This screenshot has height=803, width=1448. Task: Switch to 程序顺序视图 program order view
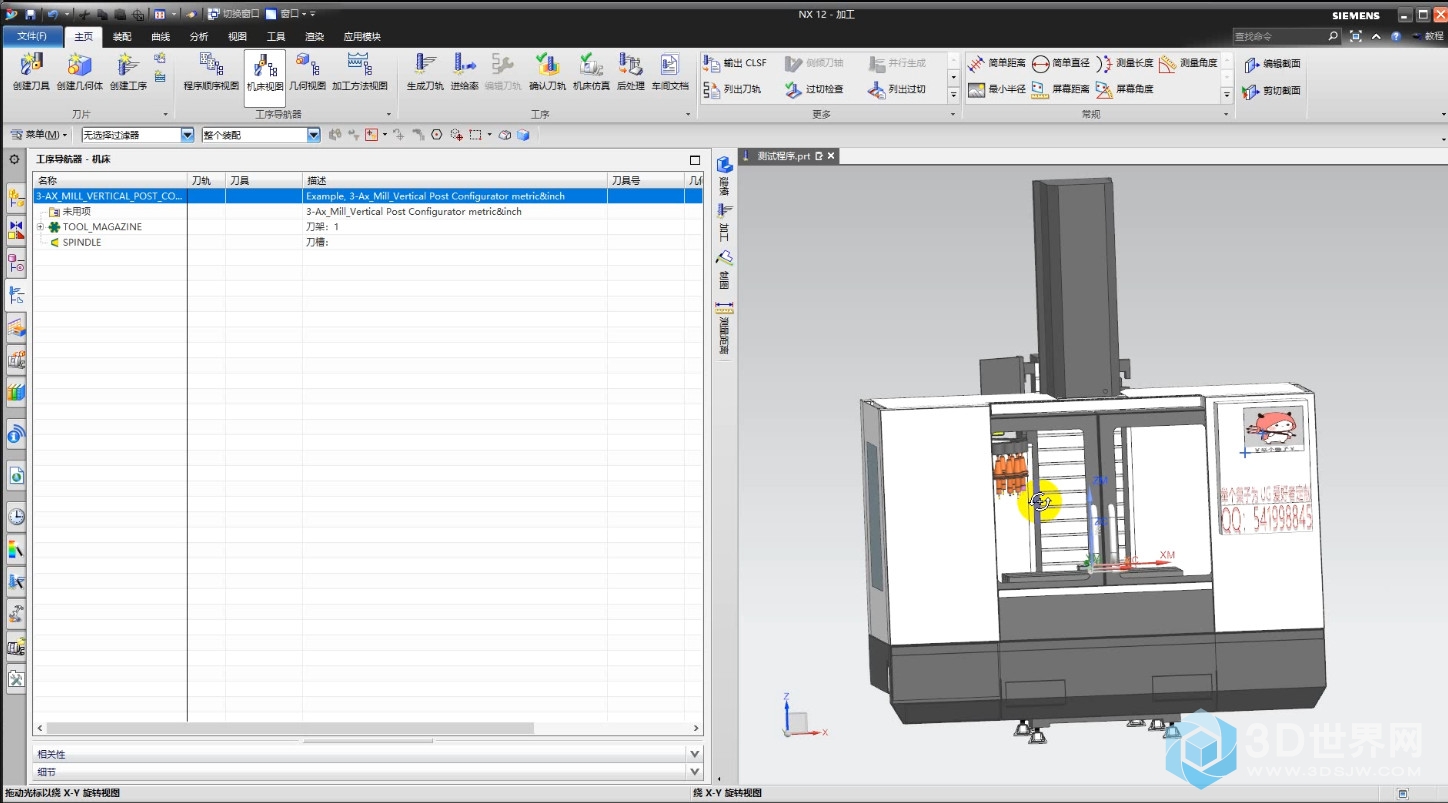coord(211,73)
